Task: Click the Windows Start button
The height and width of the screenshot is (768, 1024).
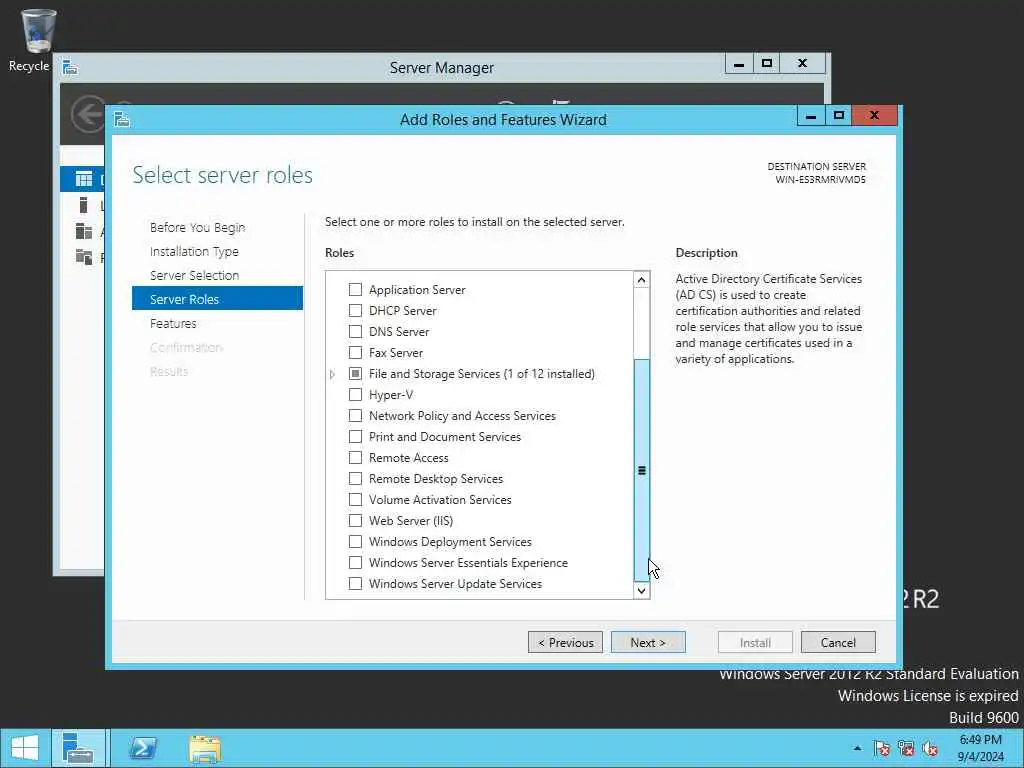Action: [24, 748]
